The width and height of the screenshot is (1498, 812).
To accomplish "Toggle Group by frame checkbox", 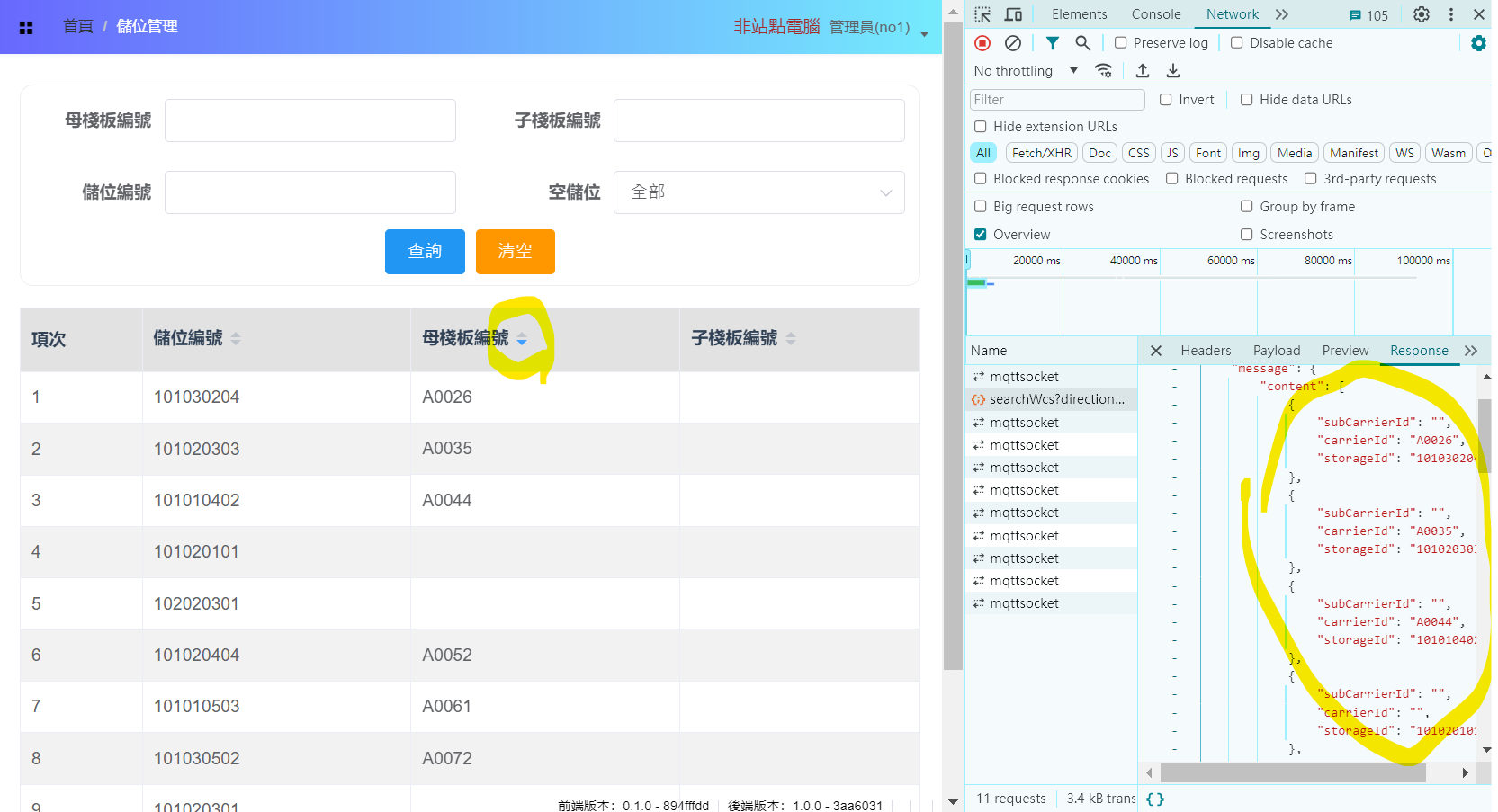I will coord(1247,207).
